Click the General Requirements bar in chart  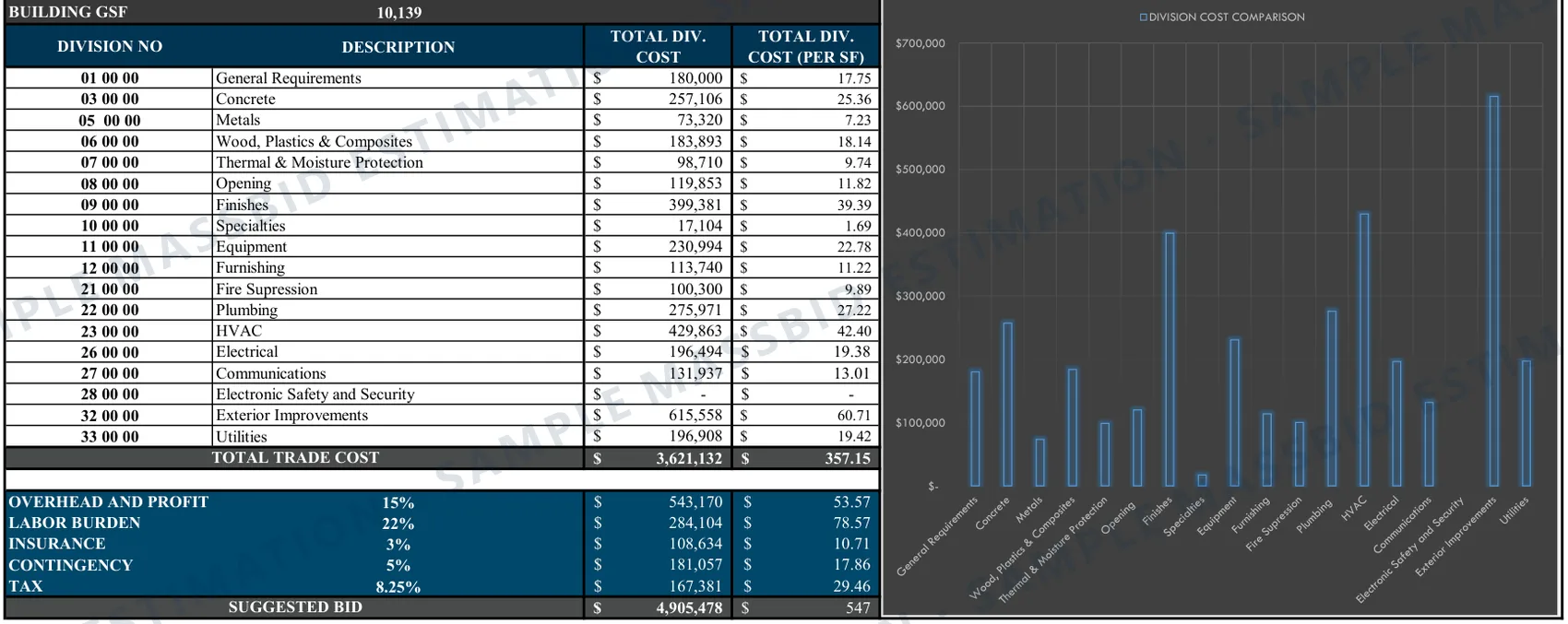pos(975,429)
